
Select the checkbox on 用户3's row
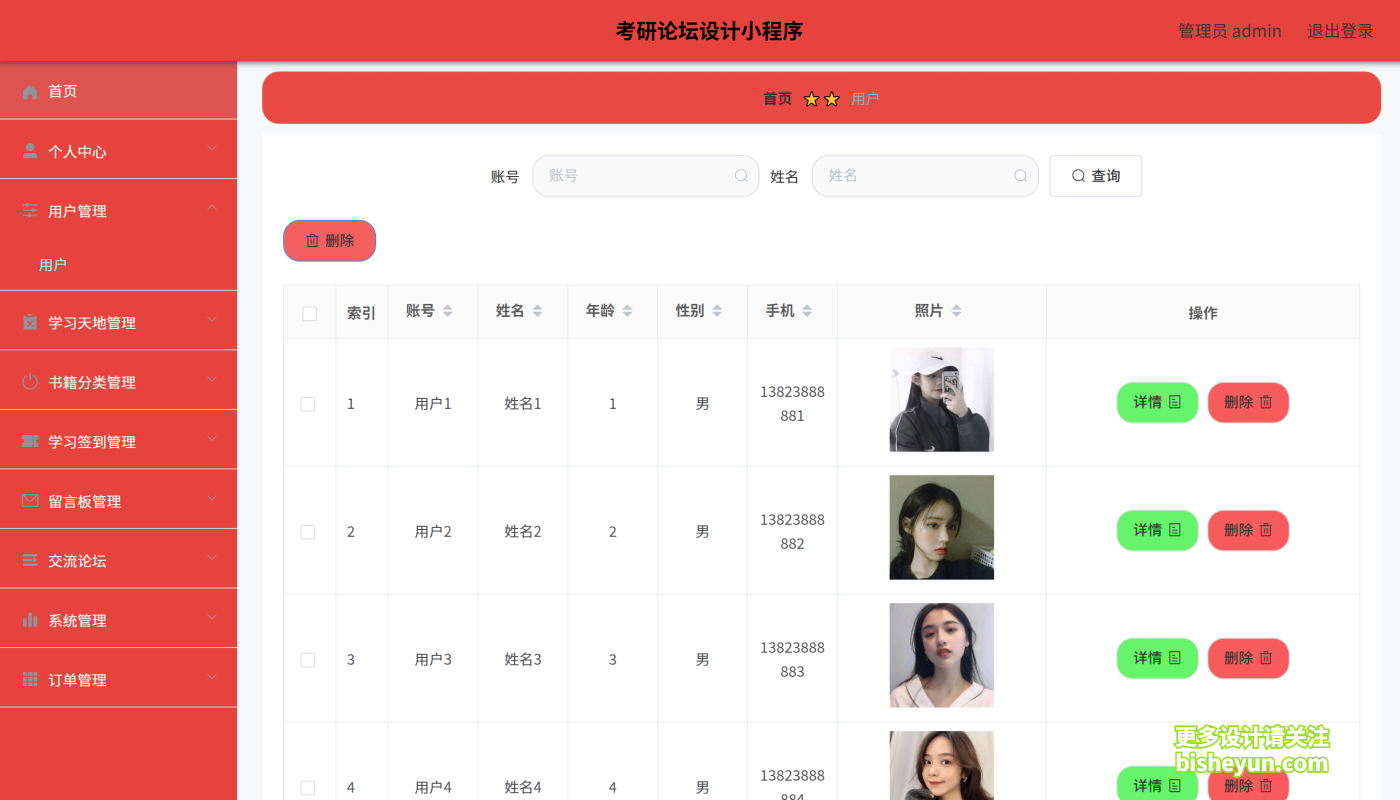tap(308, 659)
